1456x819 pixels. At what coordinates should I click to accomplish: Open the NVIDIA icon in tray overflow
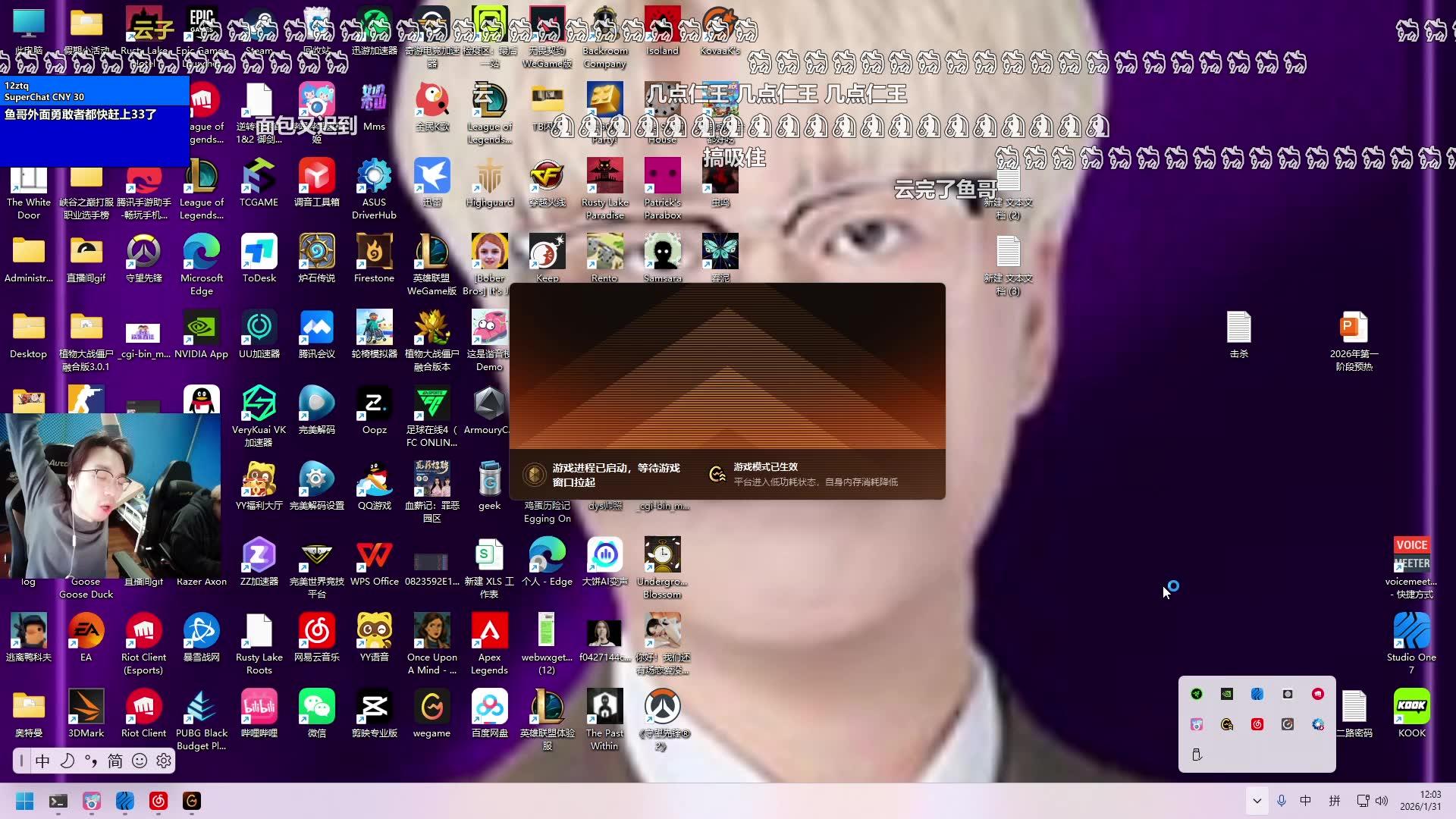(1226, 694)
